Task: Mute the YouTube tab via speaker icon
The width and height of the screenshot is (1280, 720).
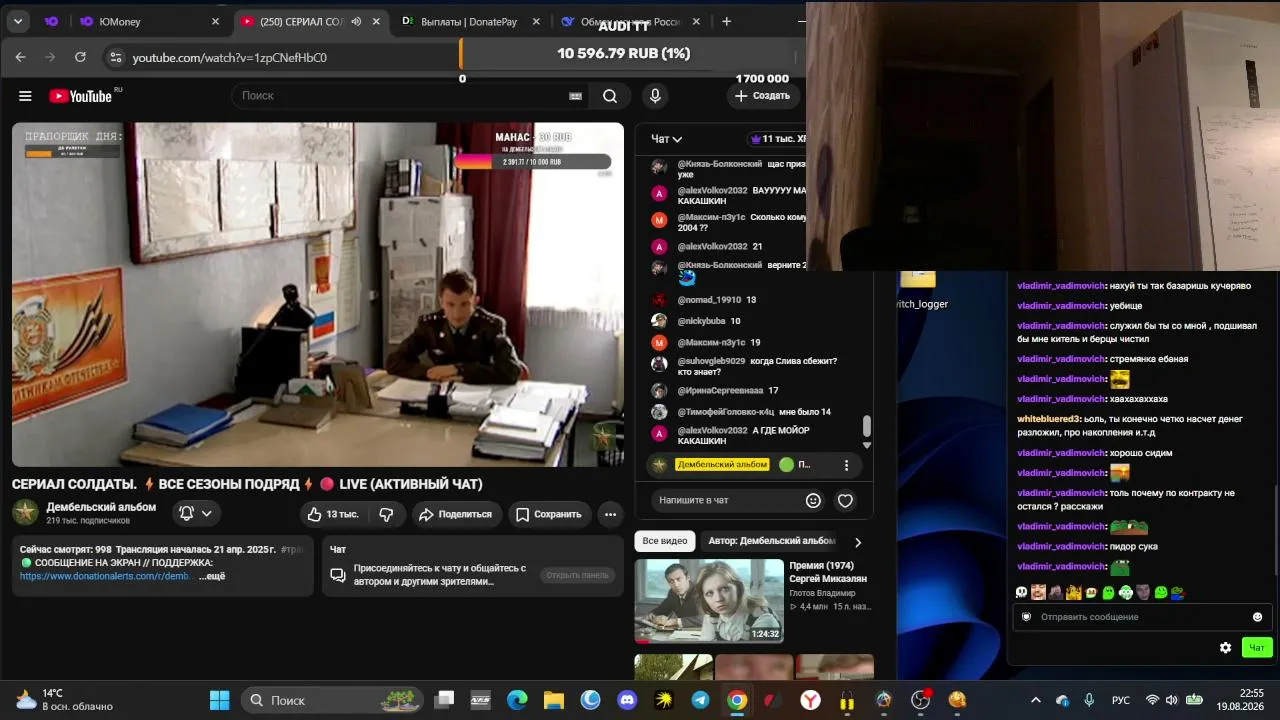Action: coord(356,21)
